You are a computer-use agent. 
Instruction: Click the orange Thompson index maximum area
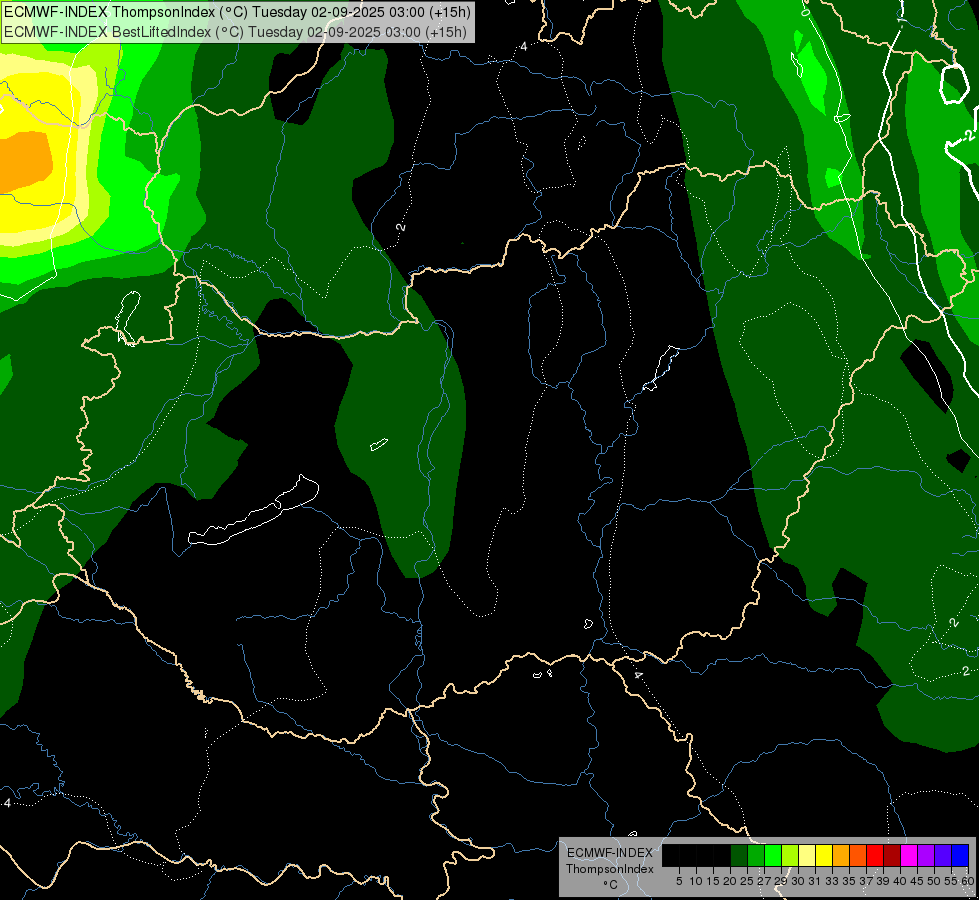pos(25,161)
